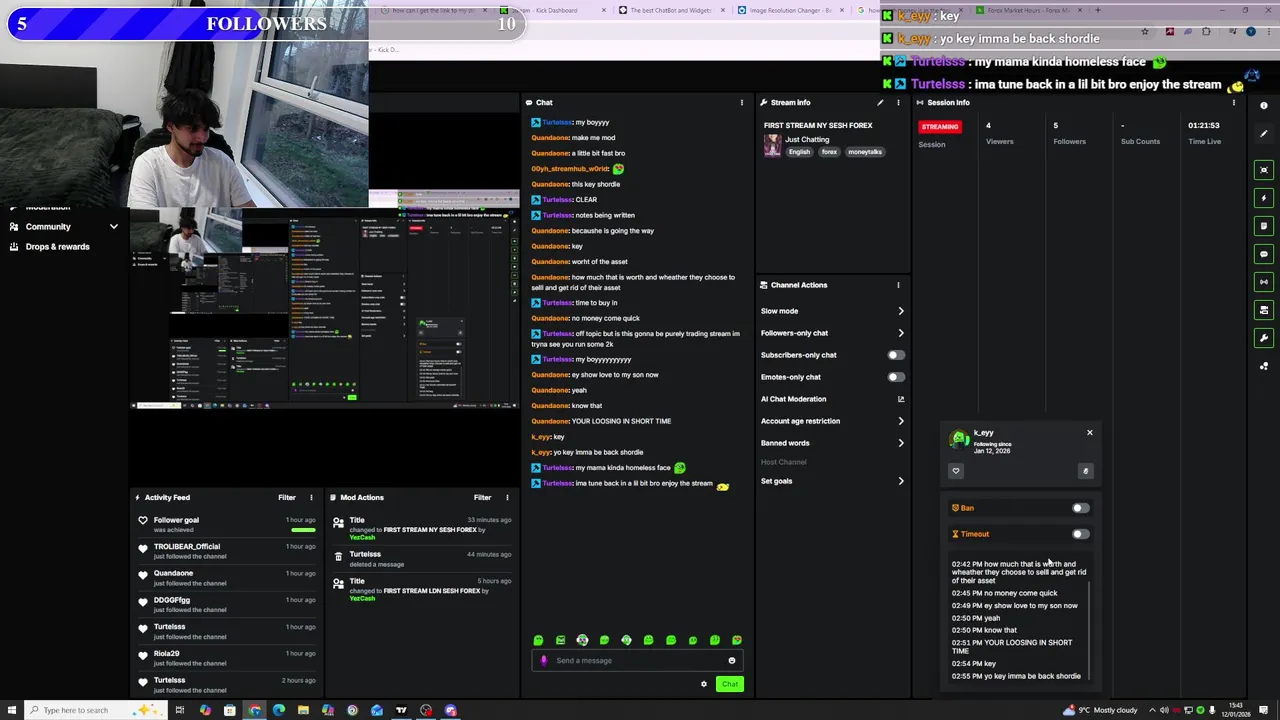Screen dimensions: 1280x720
Task: Switch to Kick Dashboard browser tab
Action: [553, 10]
